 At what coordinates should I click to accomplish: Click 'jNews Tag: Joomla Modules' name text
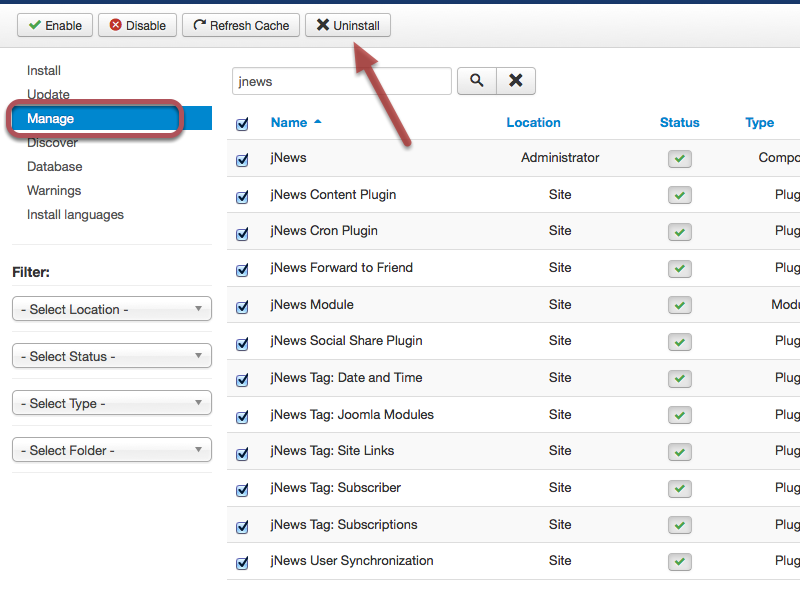[x=352, y=414]
